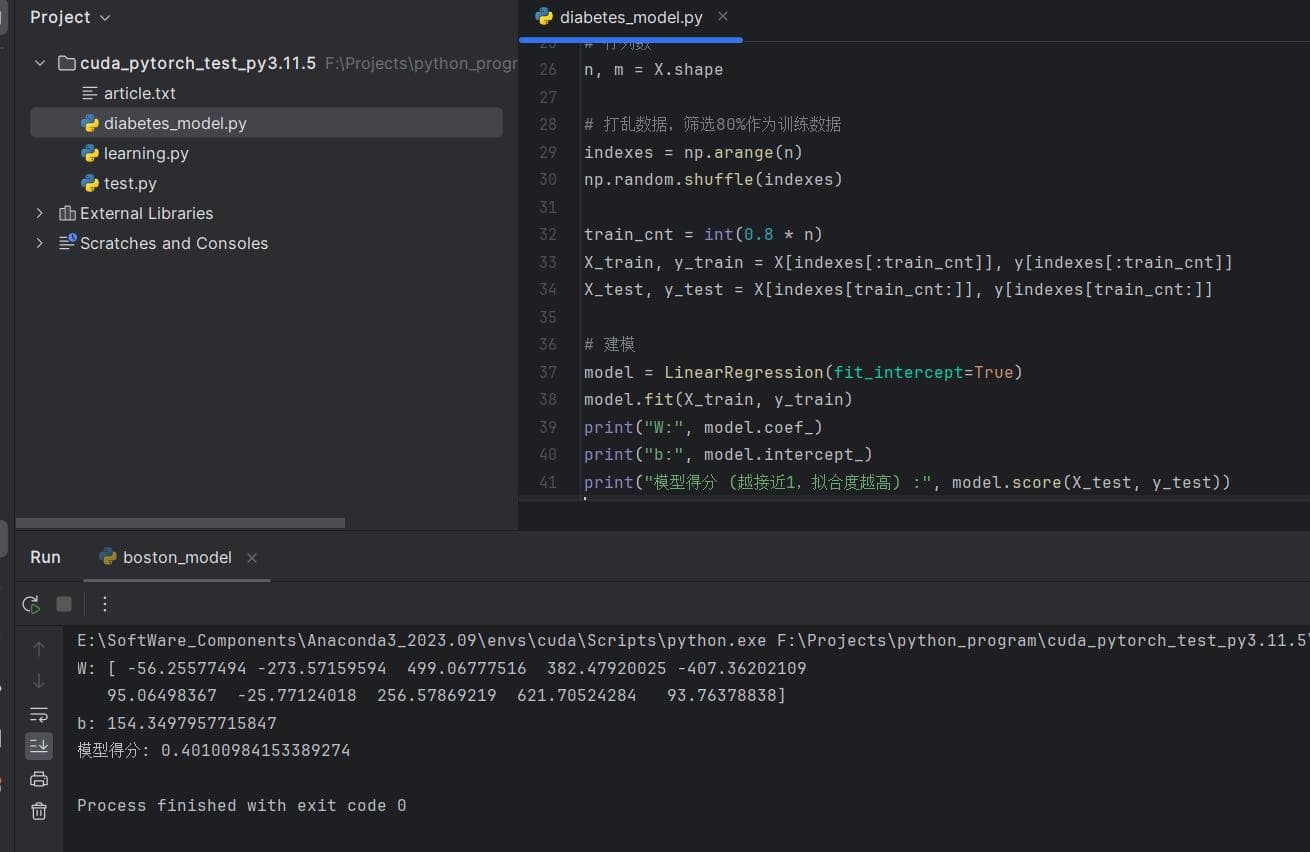Click the down arrow in Run console
This screenshot has height=852, width=1310.
(x=39, y=681)
